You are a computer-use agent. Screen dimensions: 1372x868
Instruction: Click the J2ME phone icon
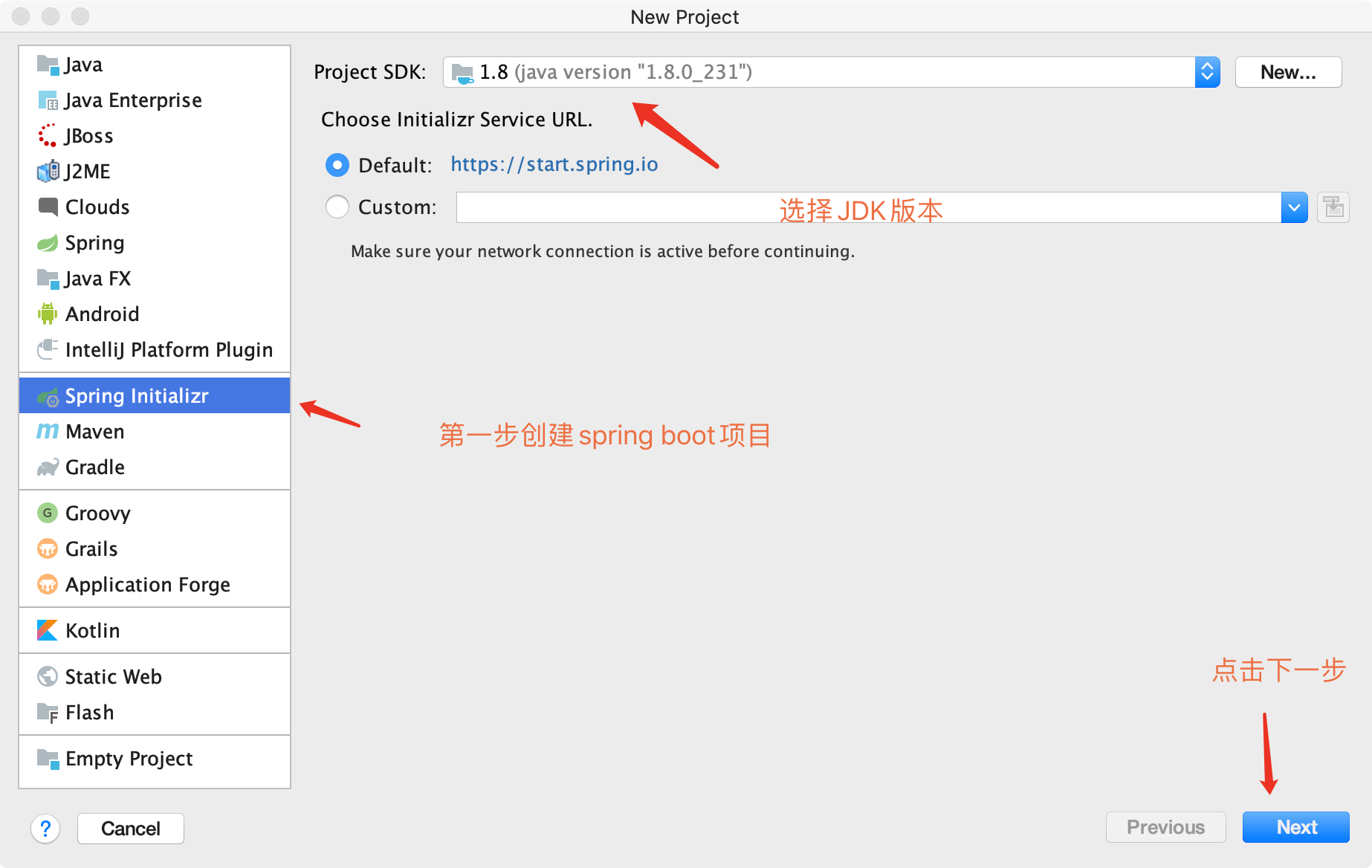point(48,172)
